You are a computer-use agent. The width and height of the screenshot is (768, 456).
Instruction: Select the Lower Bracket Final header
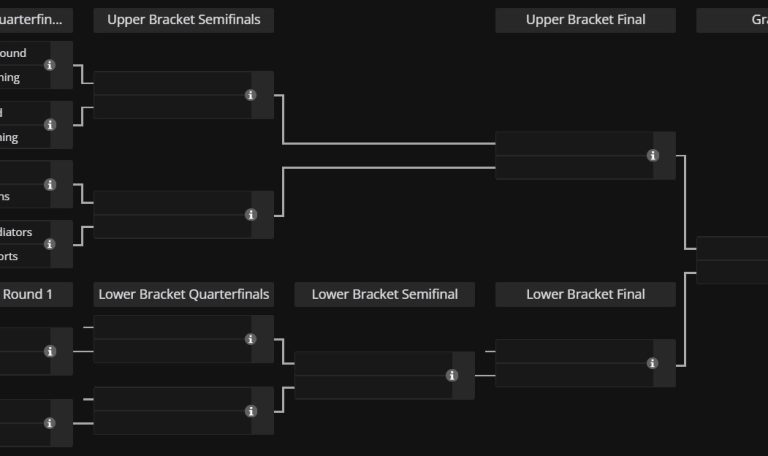tap(585, 294)
